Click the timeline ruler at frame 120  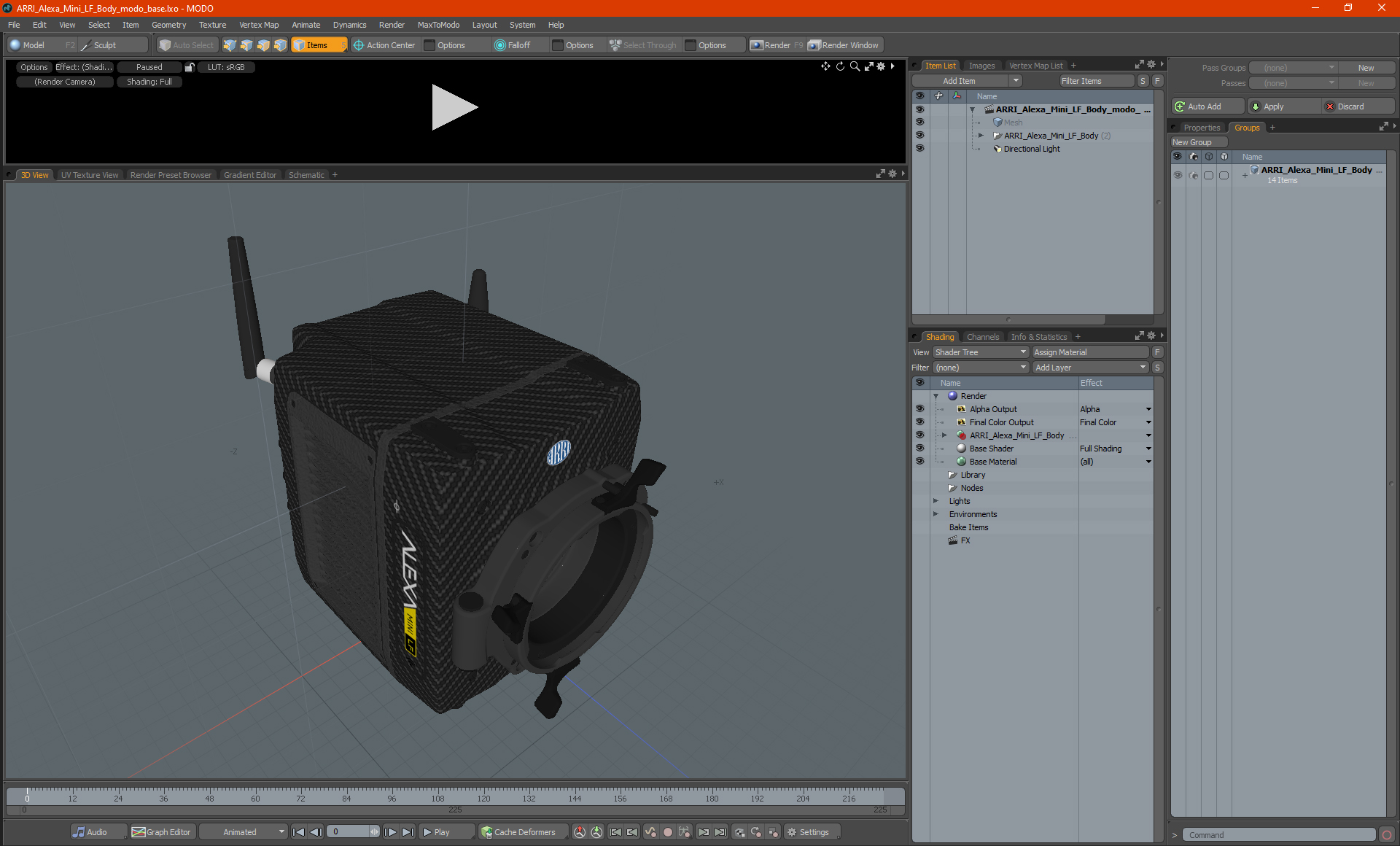pyautogui.click(x=483, y=795)
